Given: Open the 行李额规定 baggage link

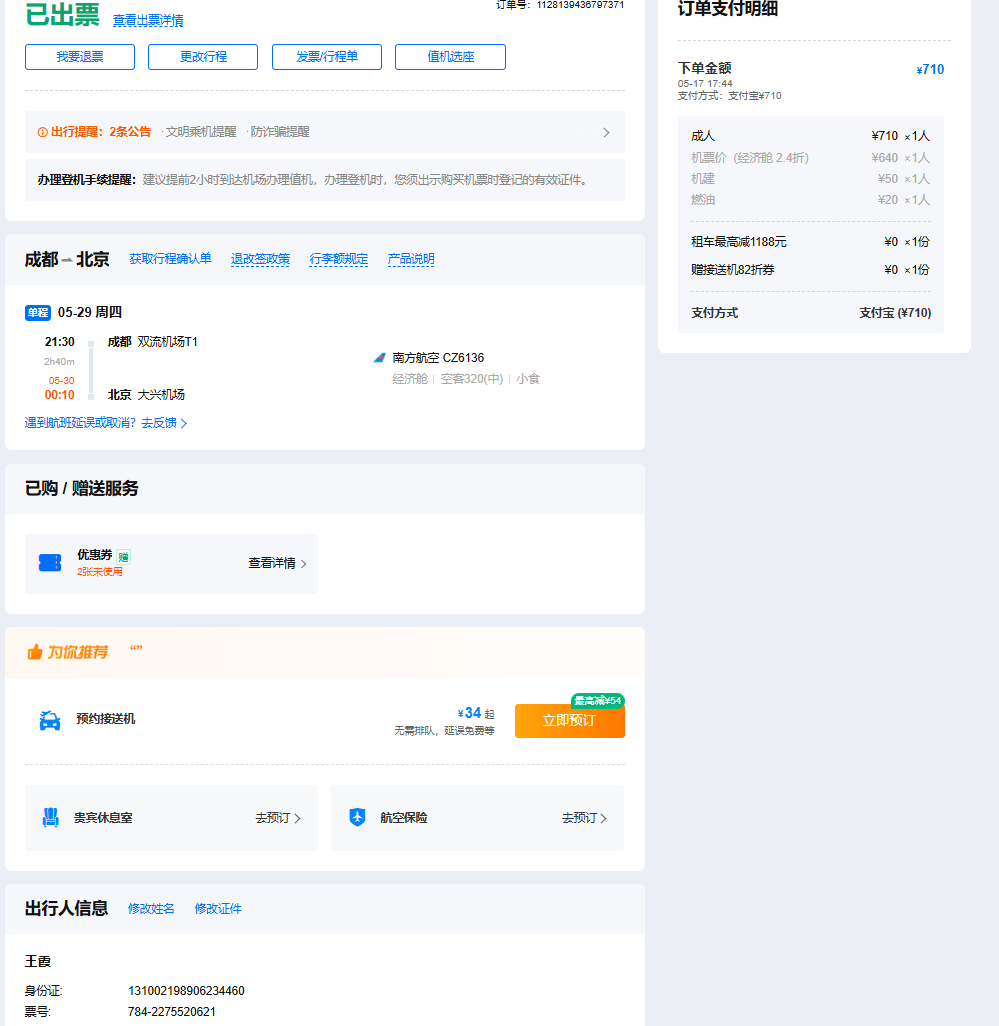Looking at the screenshot, I should (x=338, y=259).
